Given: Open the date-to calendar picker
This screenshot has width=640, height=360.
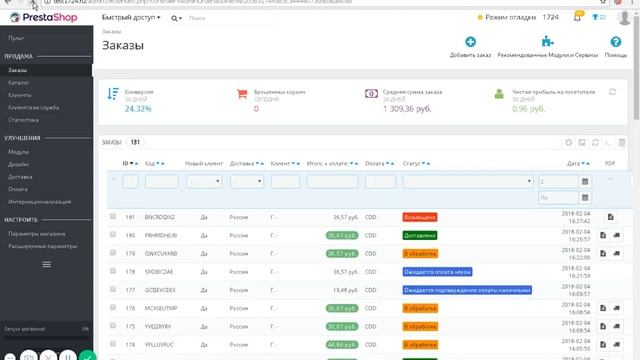Looking at the screenshot, I should (x=584, y=198).
